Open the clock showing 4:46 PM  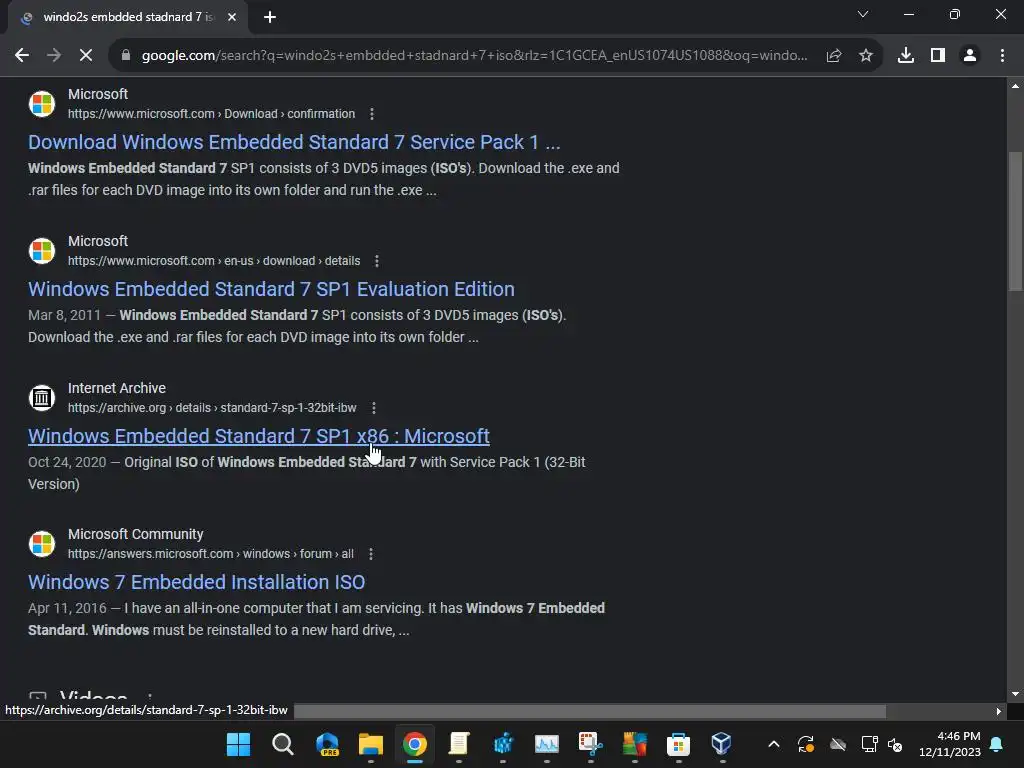pos(950,744)
